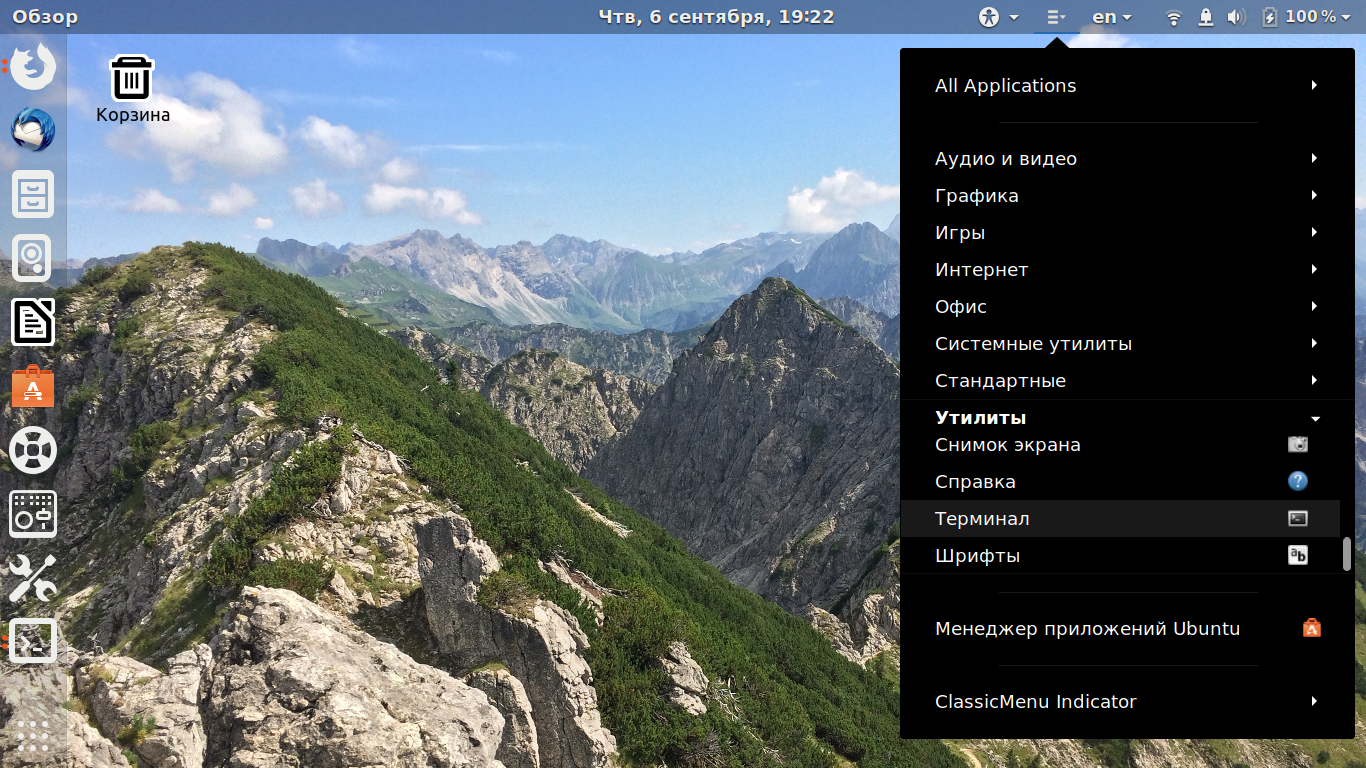Expand the Игры submenu arrow
The height and width of the screenshot is (768, 1366).
coord(1315,233)
